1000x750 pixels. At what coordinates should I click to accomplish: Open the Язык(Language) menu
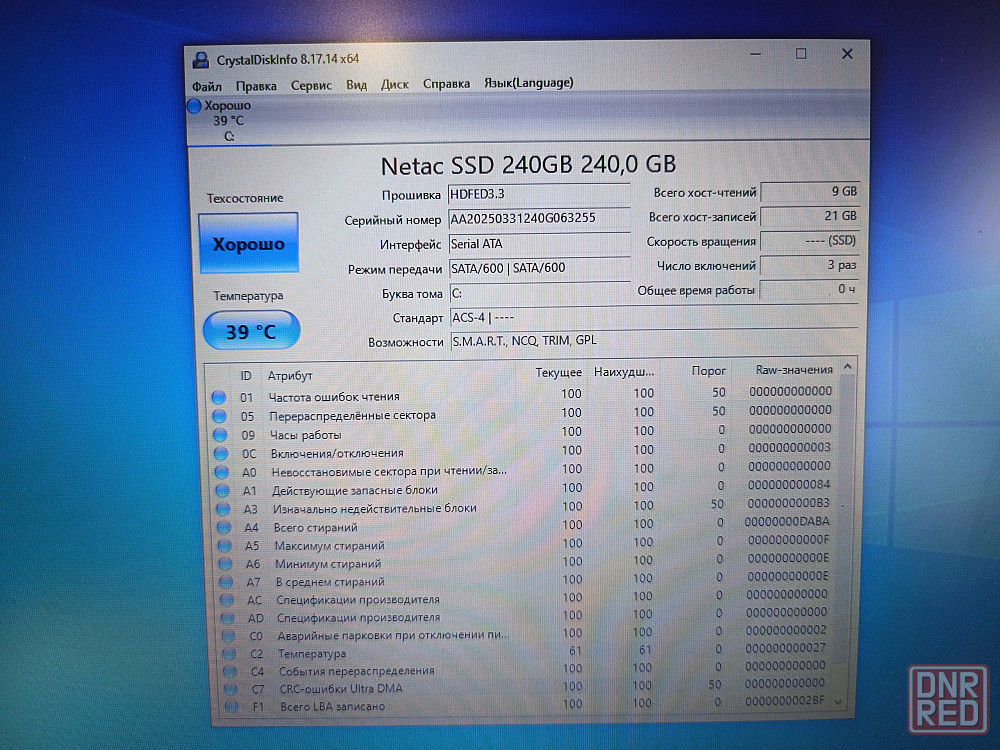pyautogui.click(x=528, y=83)
